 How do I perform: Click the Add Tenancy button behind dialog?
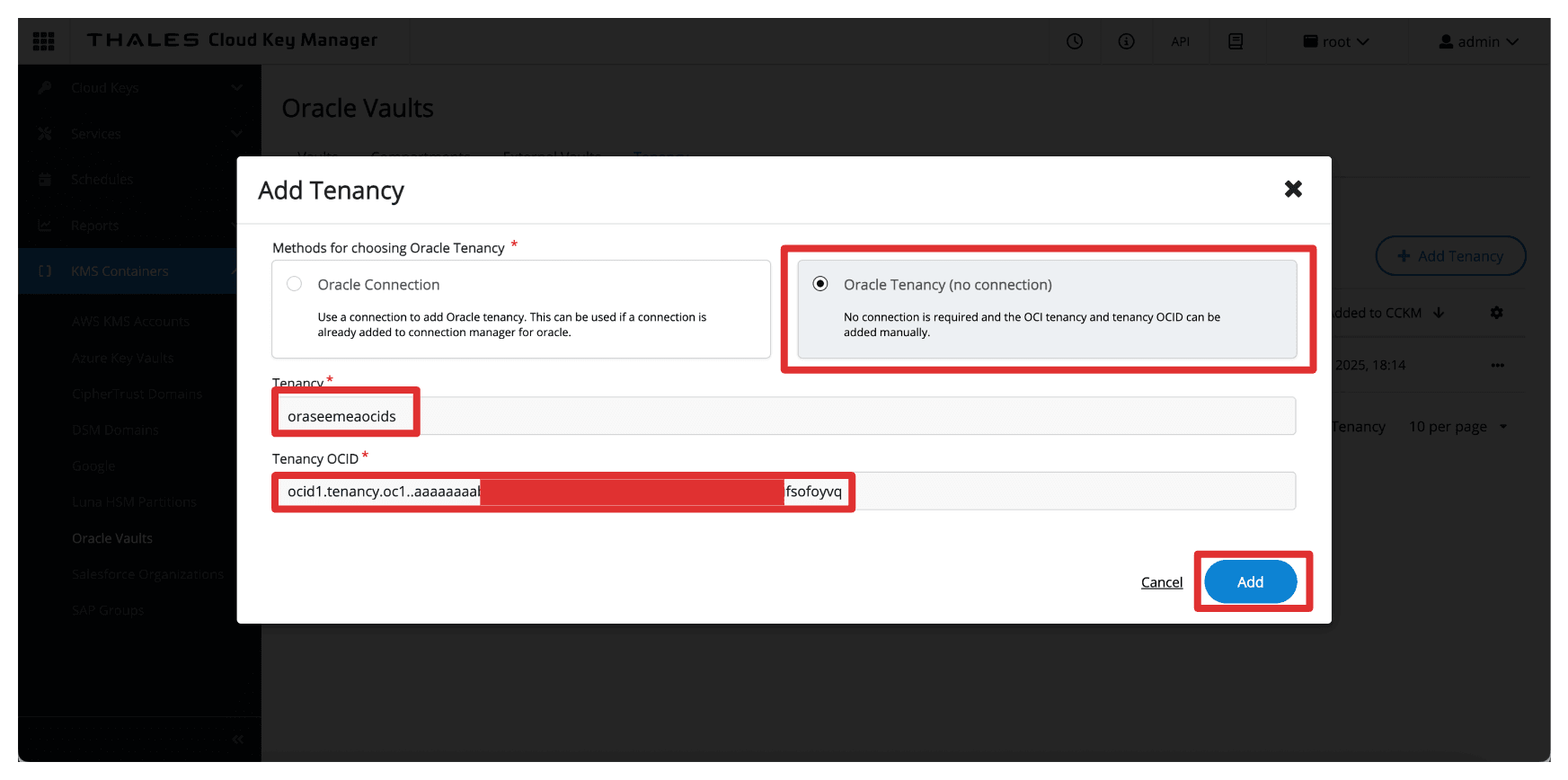point(1450,256)
